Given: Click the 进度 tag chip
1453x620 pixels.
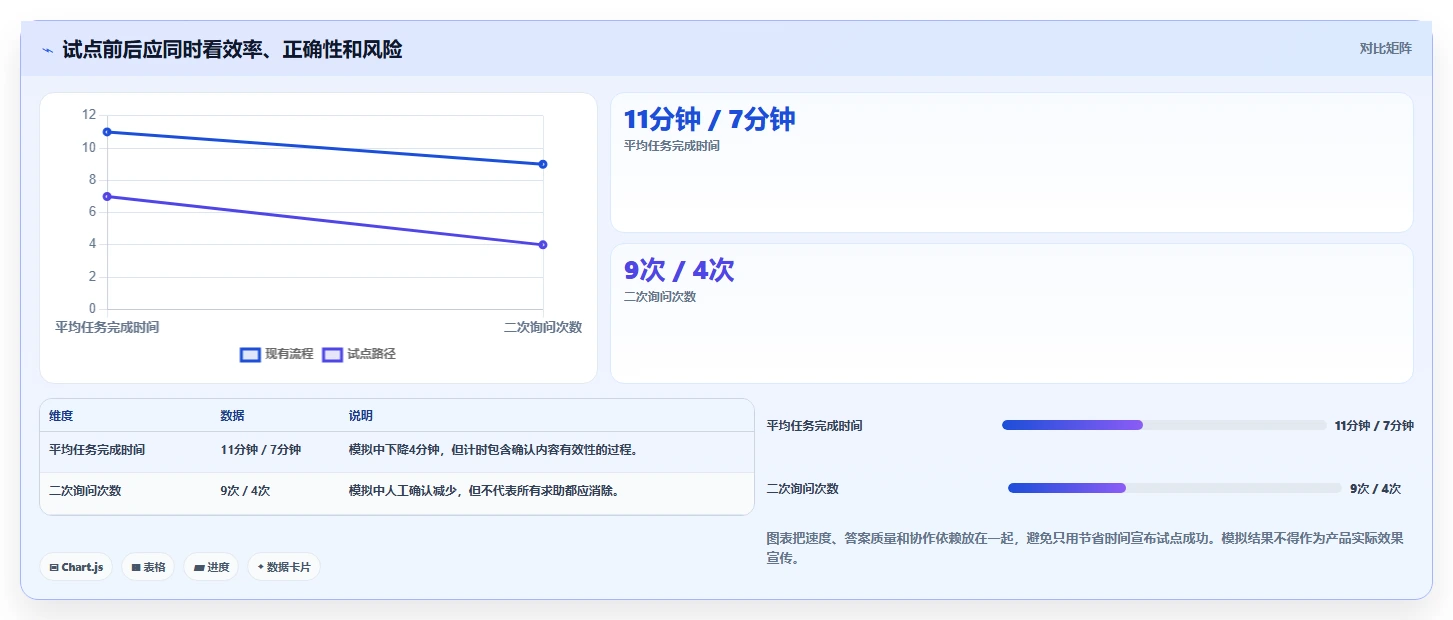Looking at the screenshot, I should 211,567.
